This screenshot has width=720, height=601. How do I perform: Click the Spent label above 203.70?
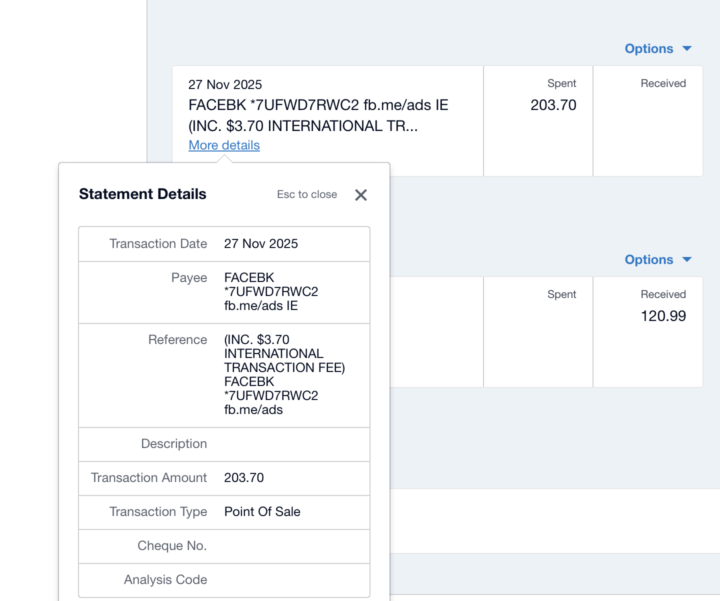[562, 84]
